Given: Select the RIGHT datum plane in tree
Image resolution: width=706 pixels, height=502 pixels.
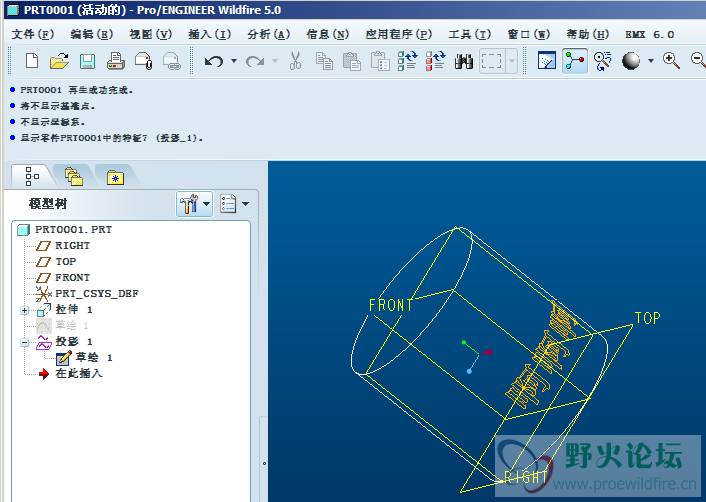Looking at the screenshot, I should pos(63,246).
